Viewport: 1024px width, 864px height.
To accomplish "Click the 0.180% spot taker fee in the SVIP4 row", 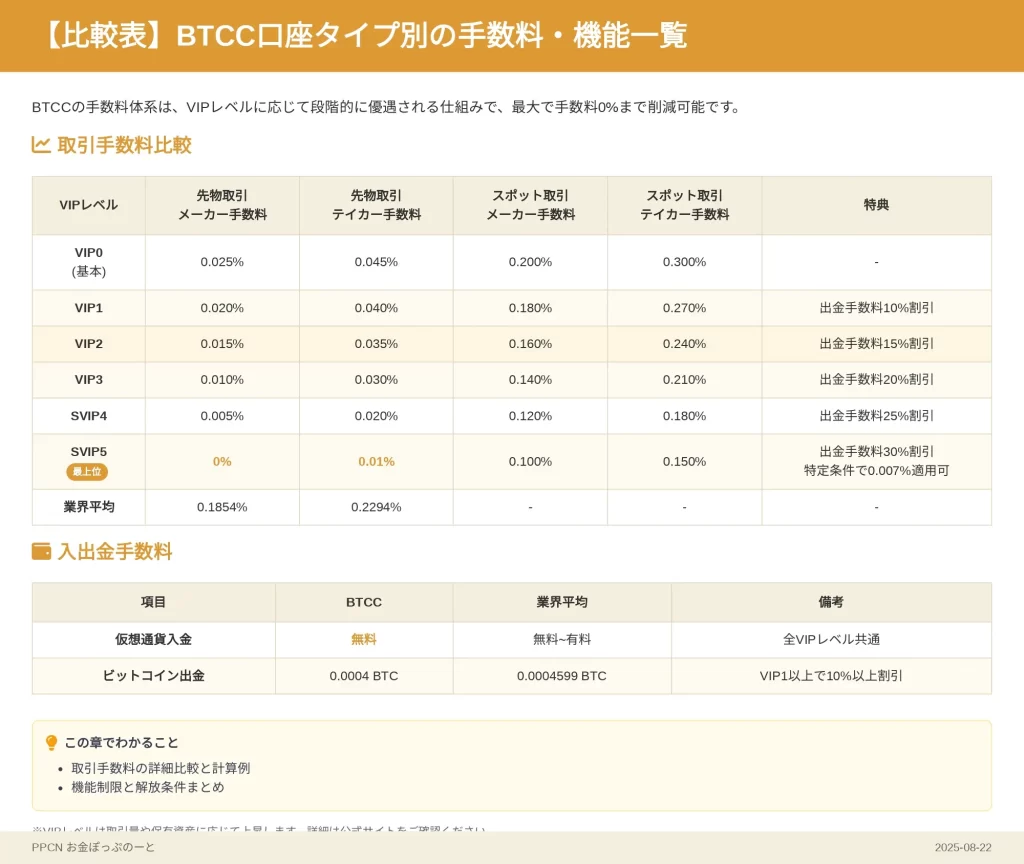I will pyautogui.click(x=684, y=415).
